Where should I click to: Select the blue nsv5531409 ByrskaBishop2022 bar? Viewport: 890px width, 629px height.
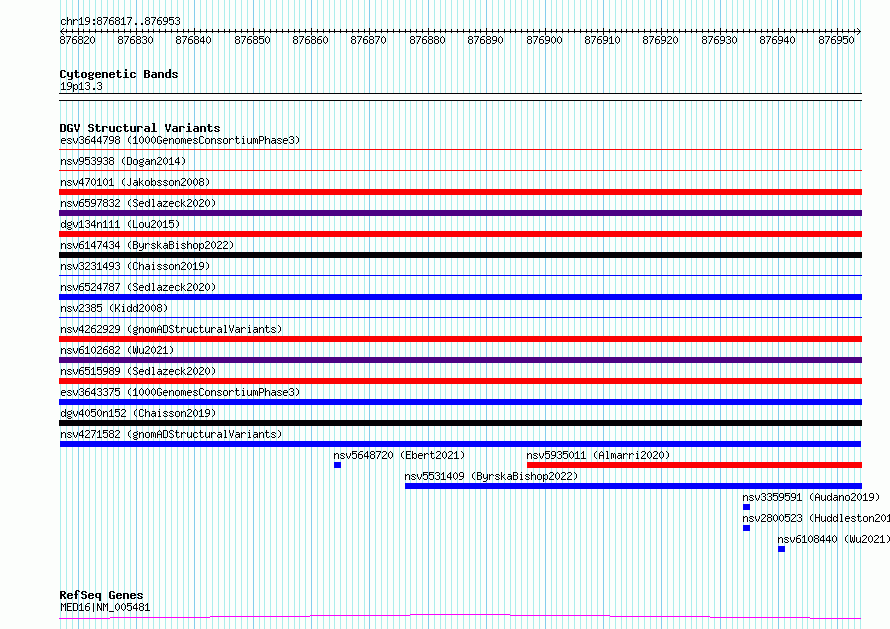633,486
